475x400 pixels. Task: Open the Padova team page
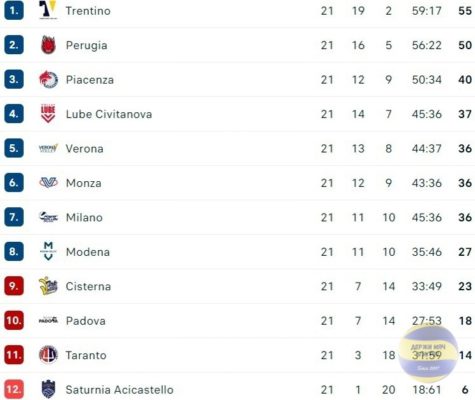click(x=85, y=321)
